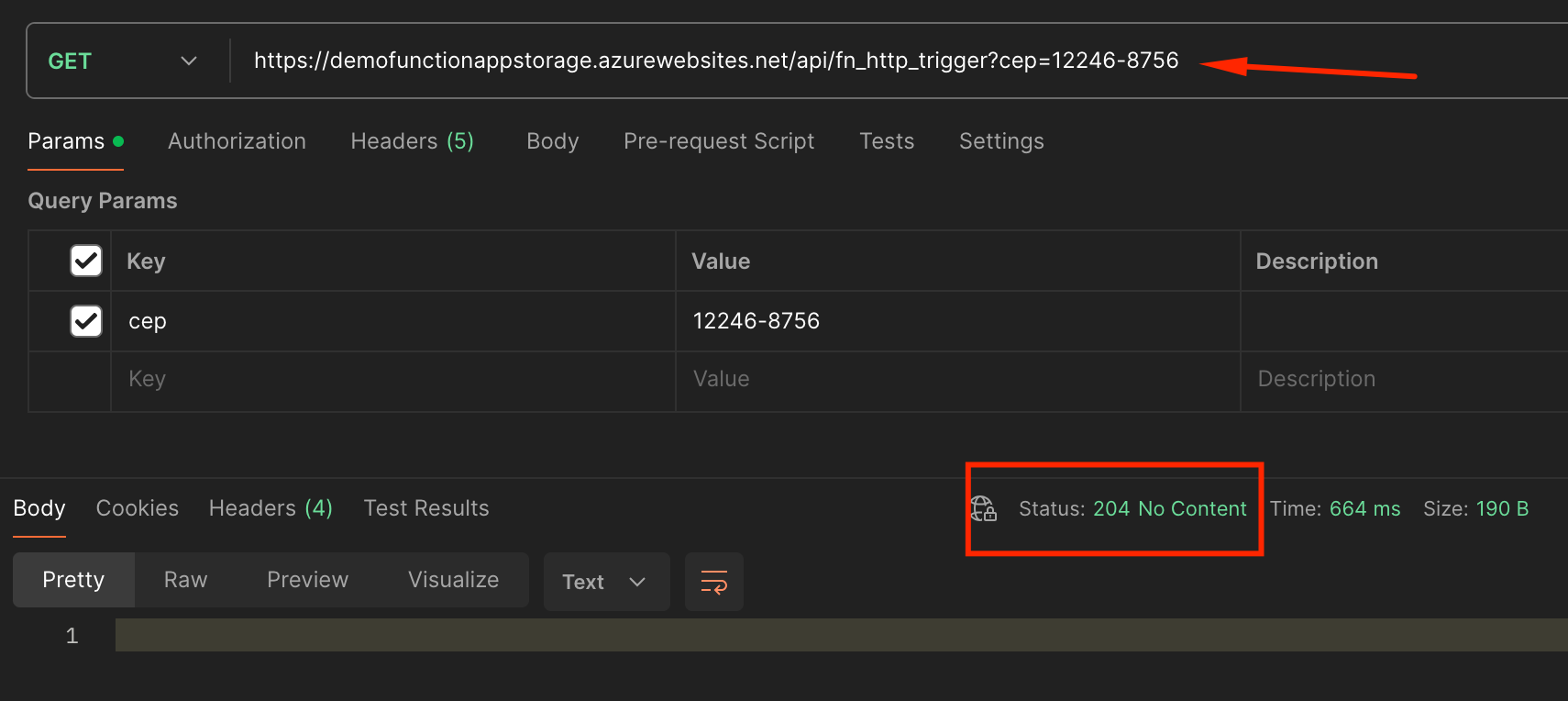Image resolution: width=1568 pixels, height=701 pixels.
Task: Open the request Headers (5) tab
Action: (x=412, y=141)
